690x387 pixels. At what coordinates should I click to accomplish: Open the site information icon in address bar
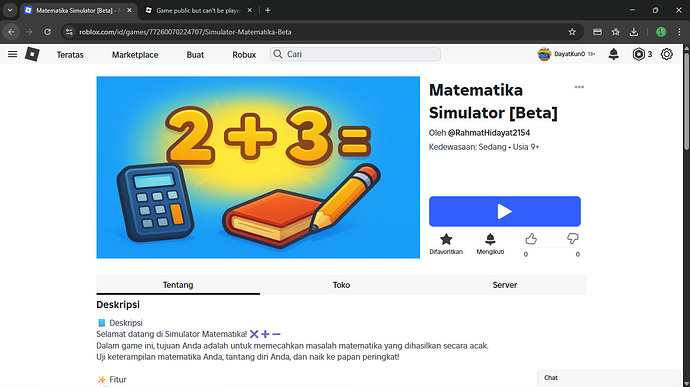tap(69, 32)
